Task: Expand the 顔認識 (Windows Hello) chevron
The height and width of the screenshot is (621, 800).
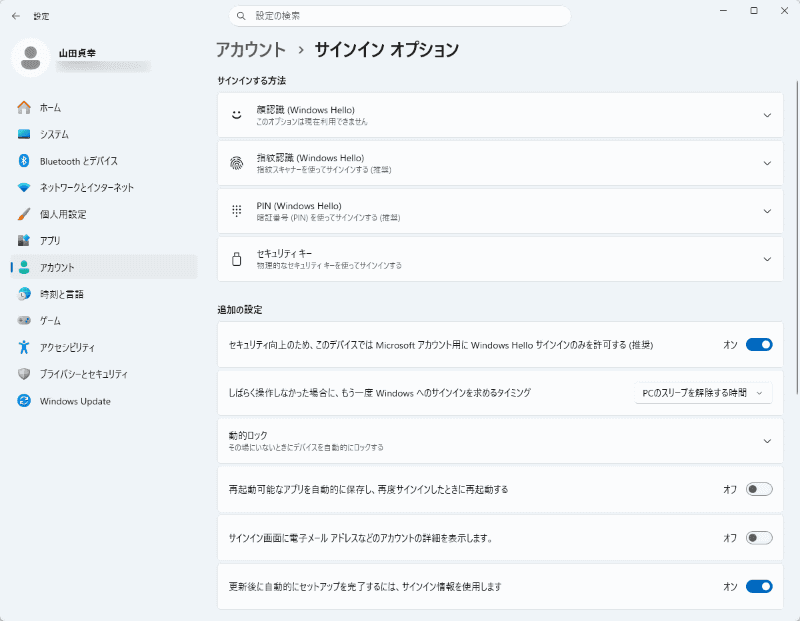Action: (x=767, y=115)
